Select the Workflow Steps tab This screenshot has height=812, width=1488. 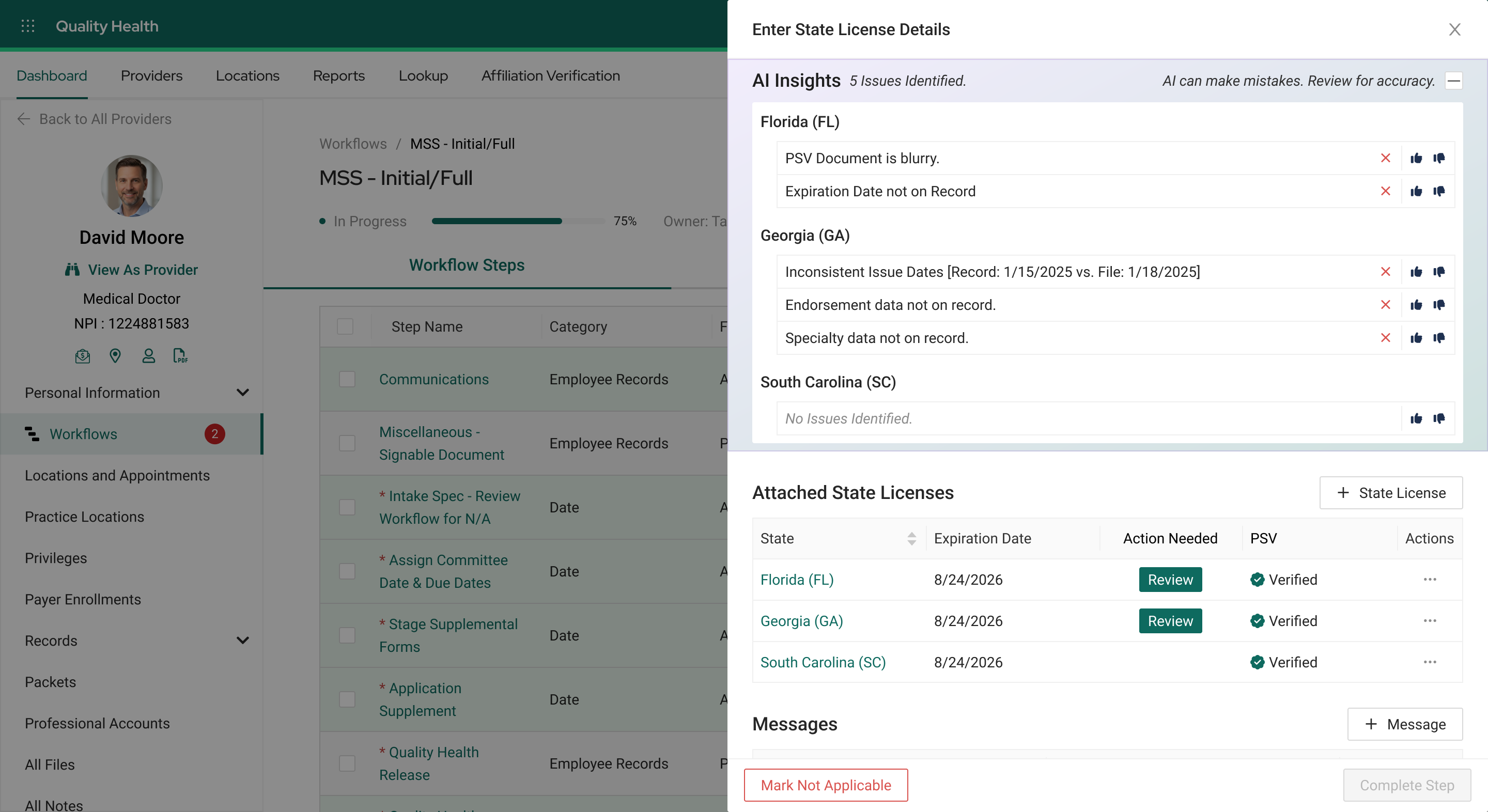467,265
